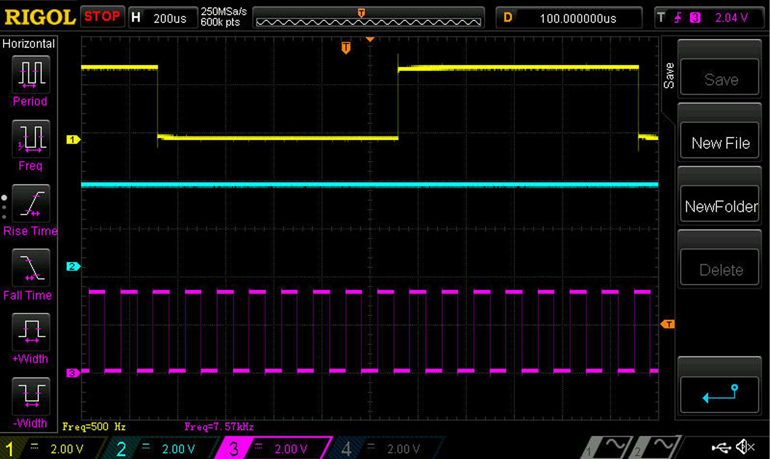Select the Period measurement icon
Image resolution: width=770 pixels, height=459 pixels.
(30, 74)
